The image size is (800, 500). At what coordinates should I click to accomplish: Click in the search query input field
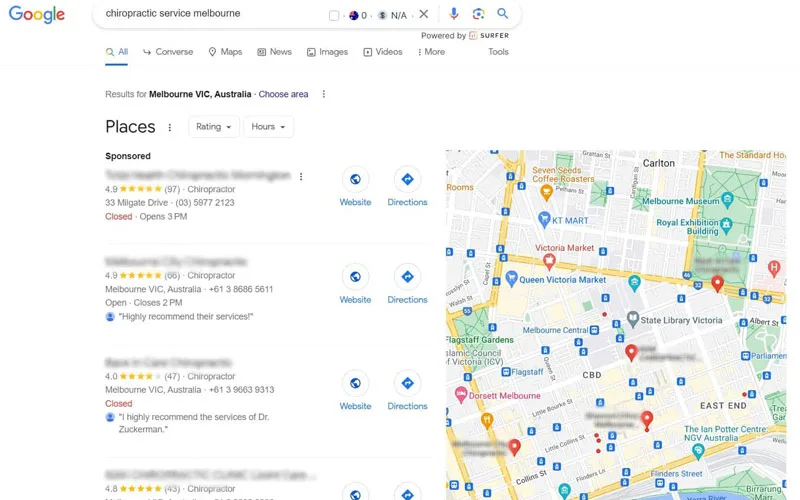pyautogui.click(x=214, y=14)
